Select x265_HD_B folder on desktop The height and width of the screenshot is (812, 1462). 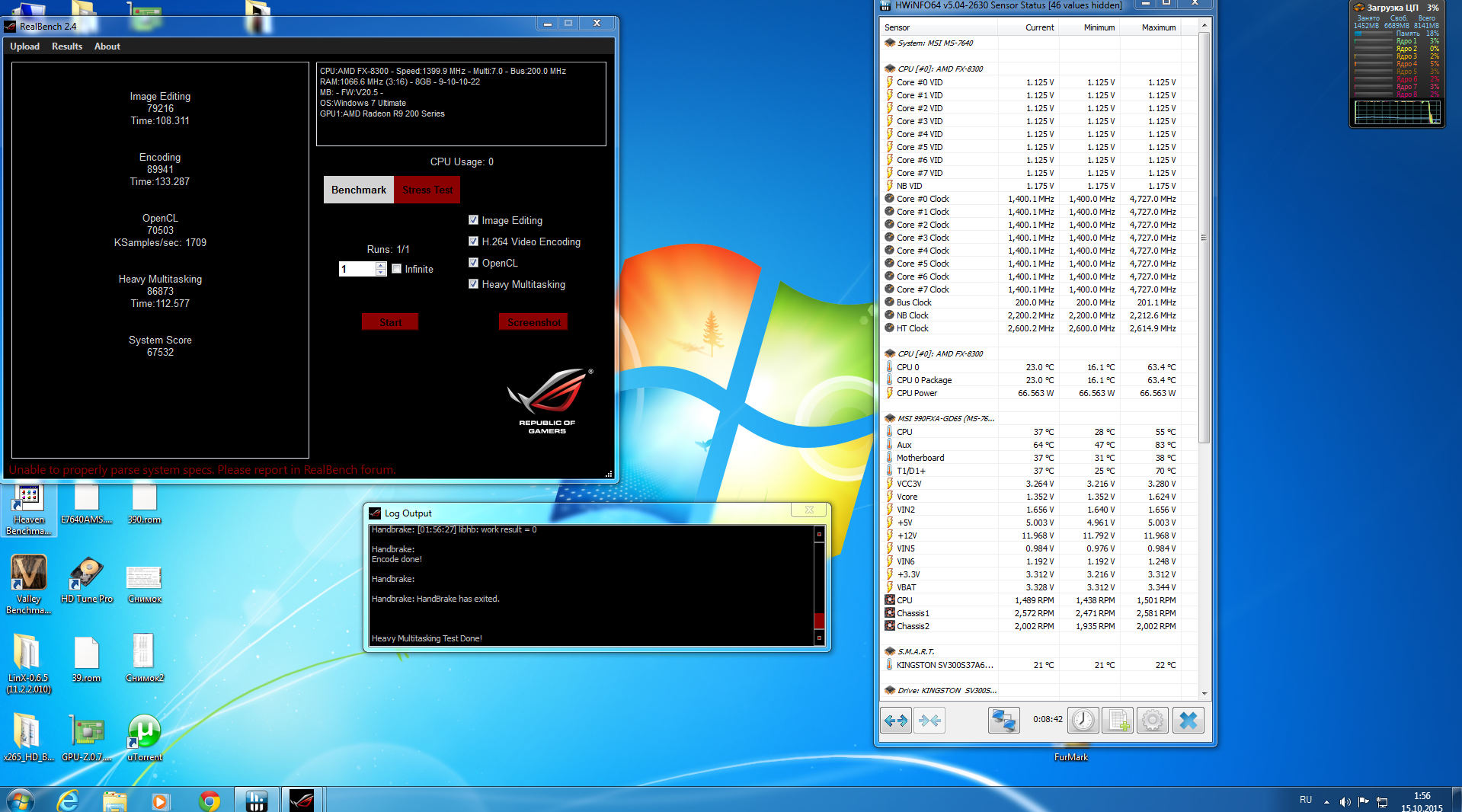[x=29, y=738]
